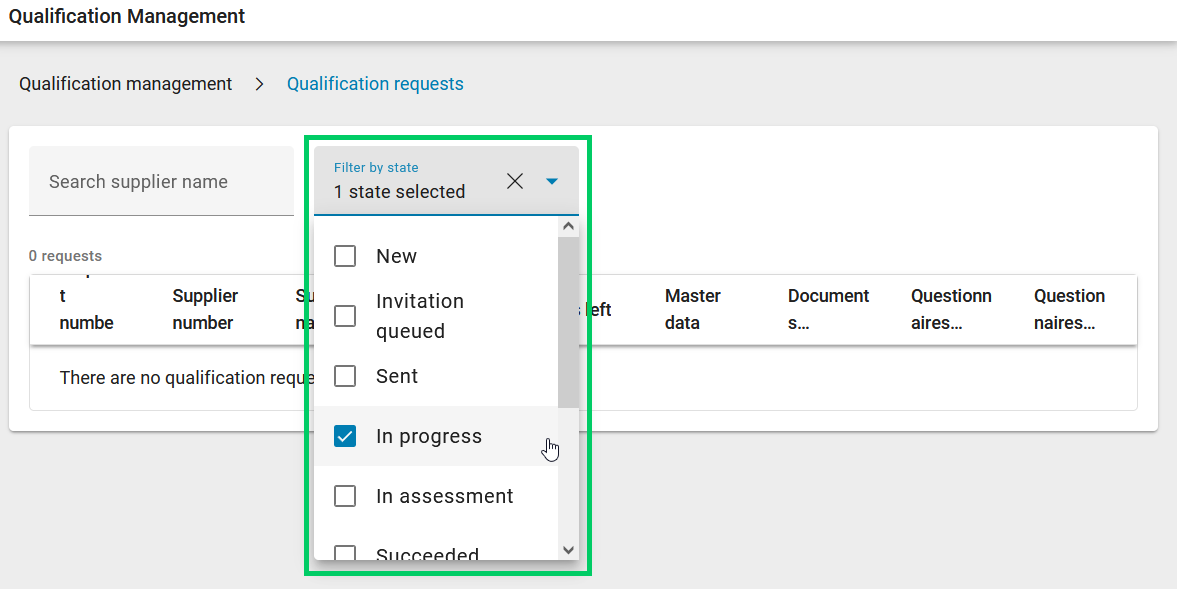This screenshot has height=589, width=1177.
Task: Click the dropdown list scroll down arrow
Action: tap(568, 549)
